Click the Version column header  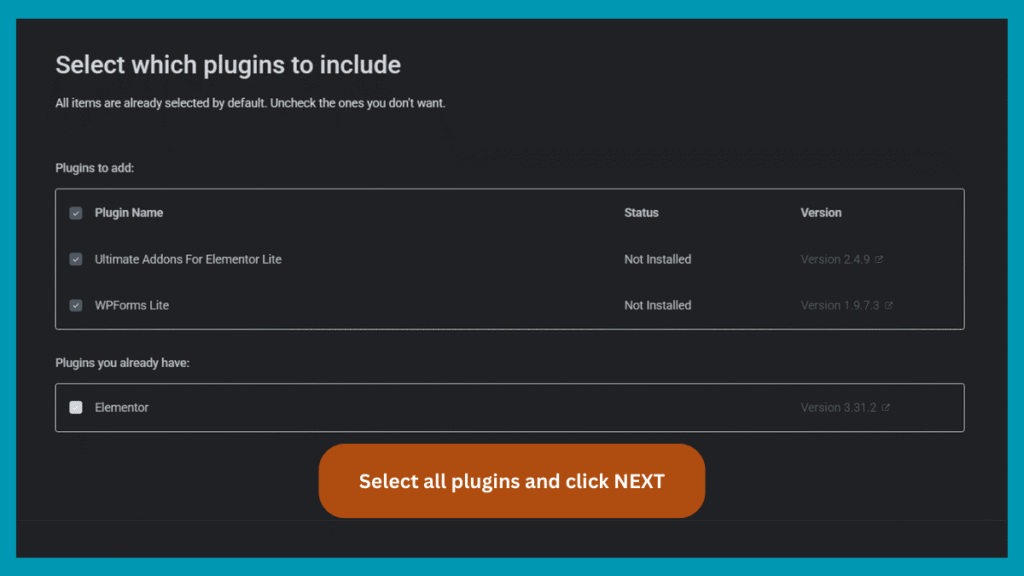tap(821, 213)
